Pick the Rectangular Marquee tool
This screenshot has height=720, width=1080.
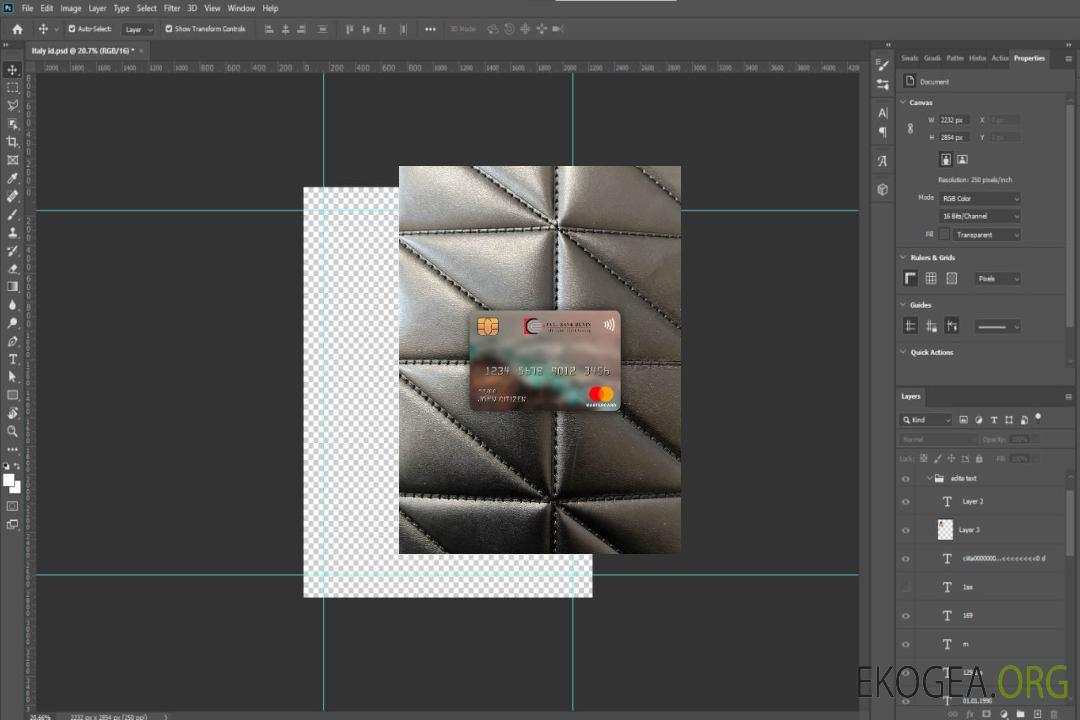[13, 88]
